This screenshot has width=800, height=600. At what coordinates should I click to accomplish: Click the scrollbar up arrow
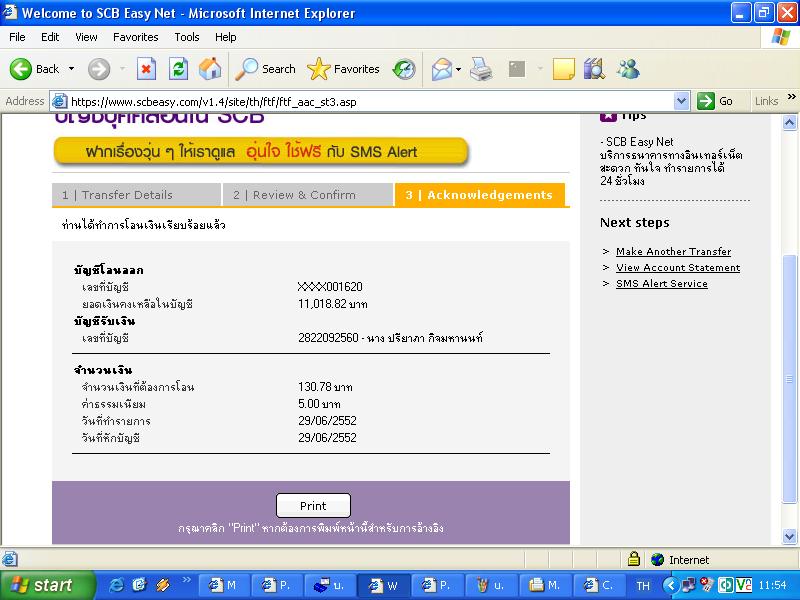(789, 122)
